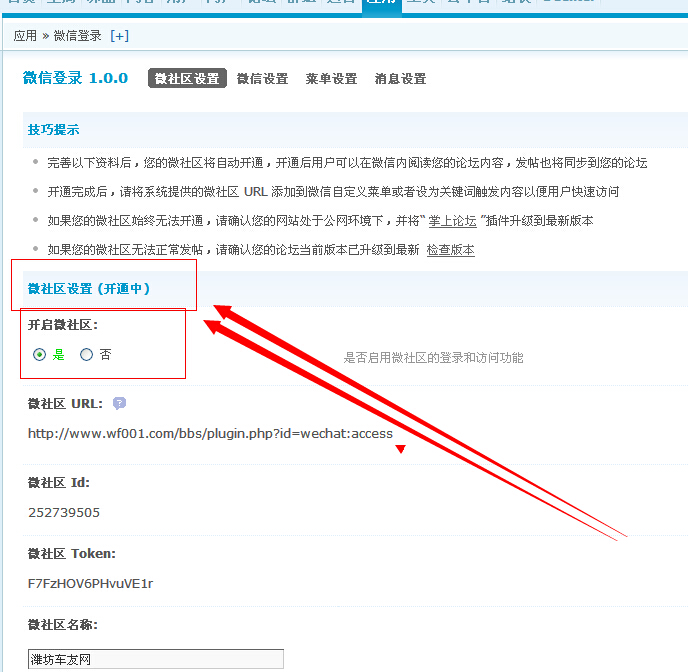
Task: Click the tip starting with 开通完成后
Action: coord(333,192)
